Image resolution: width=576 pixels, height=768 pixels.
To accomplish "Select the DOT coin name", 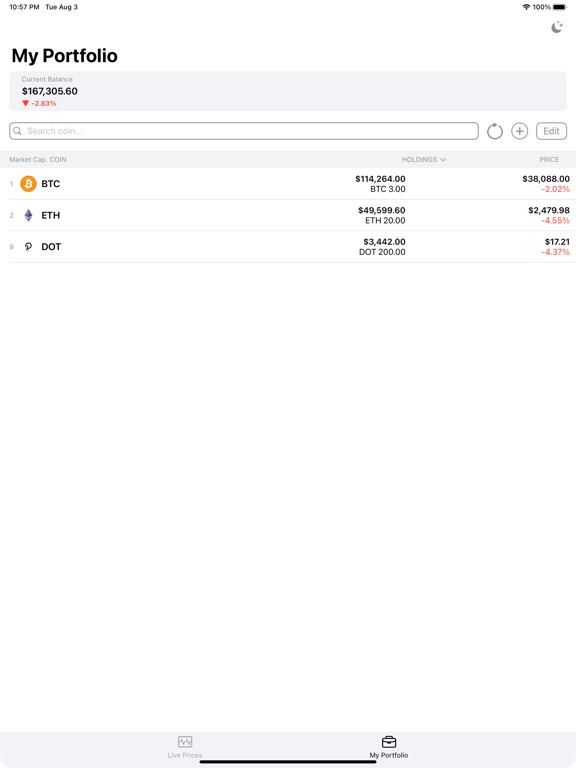I will (51, 246).
